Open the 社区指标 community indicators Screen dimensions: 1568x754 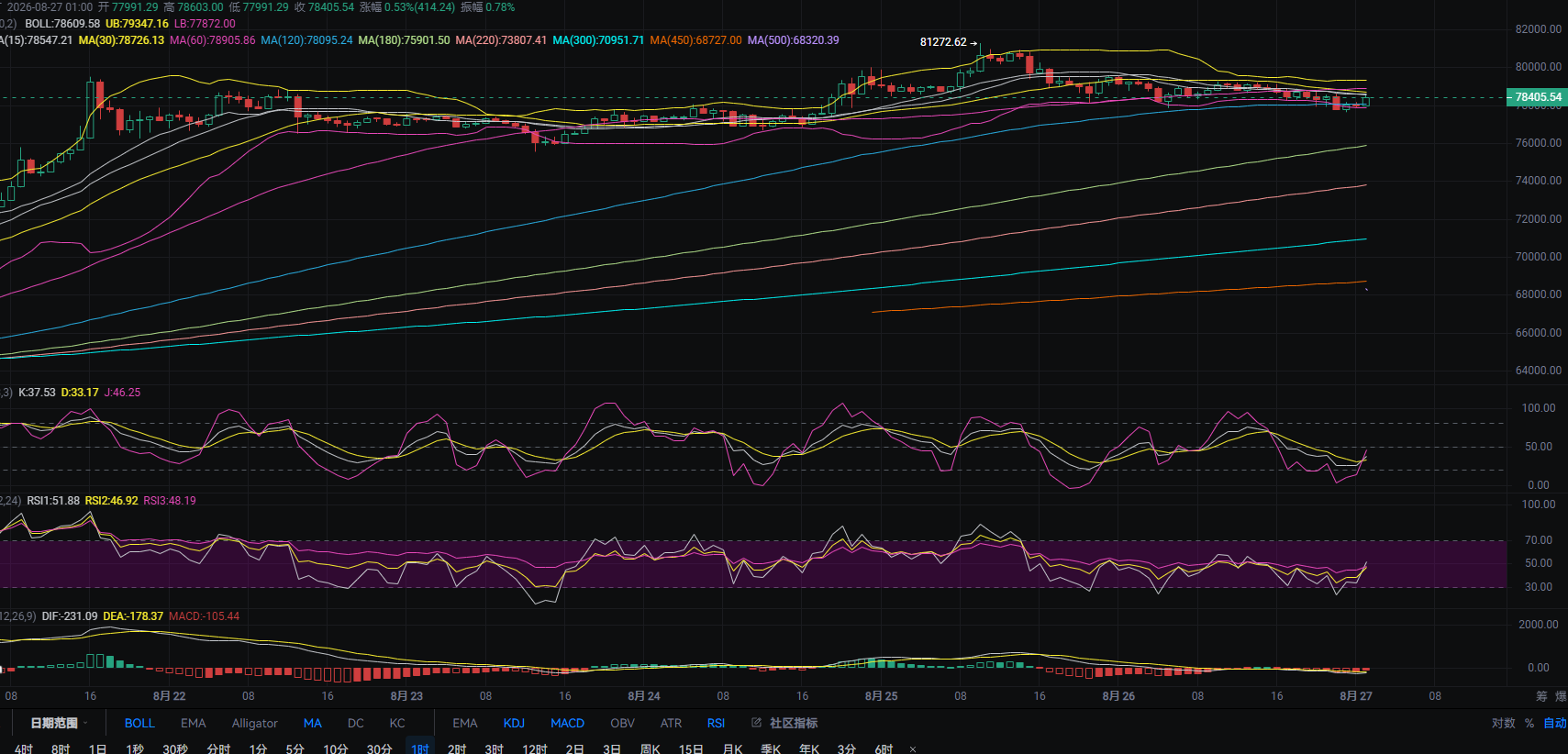click(794, 723)
